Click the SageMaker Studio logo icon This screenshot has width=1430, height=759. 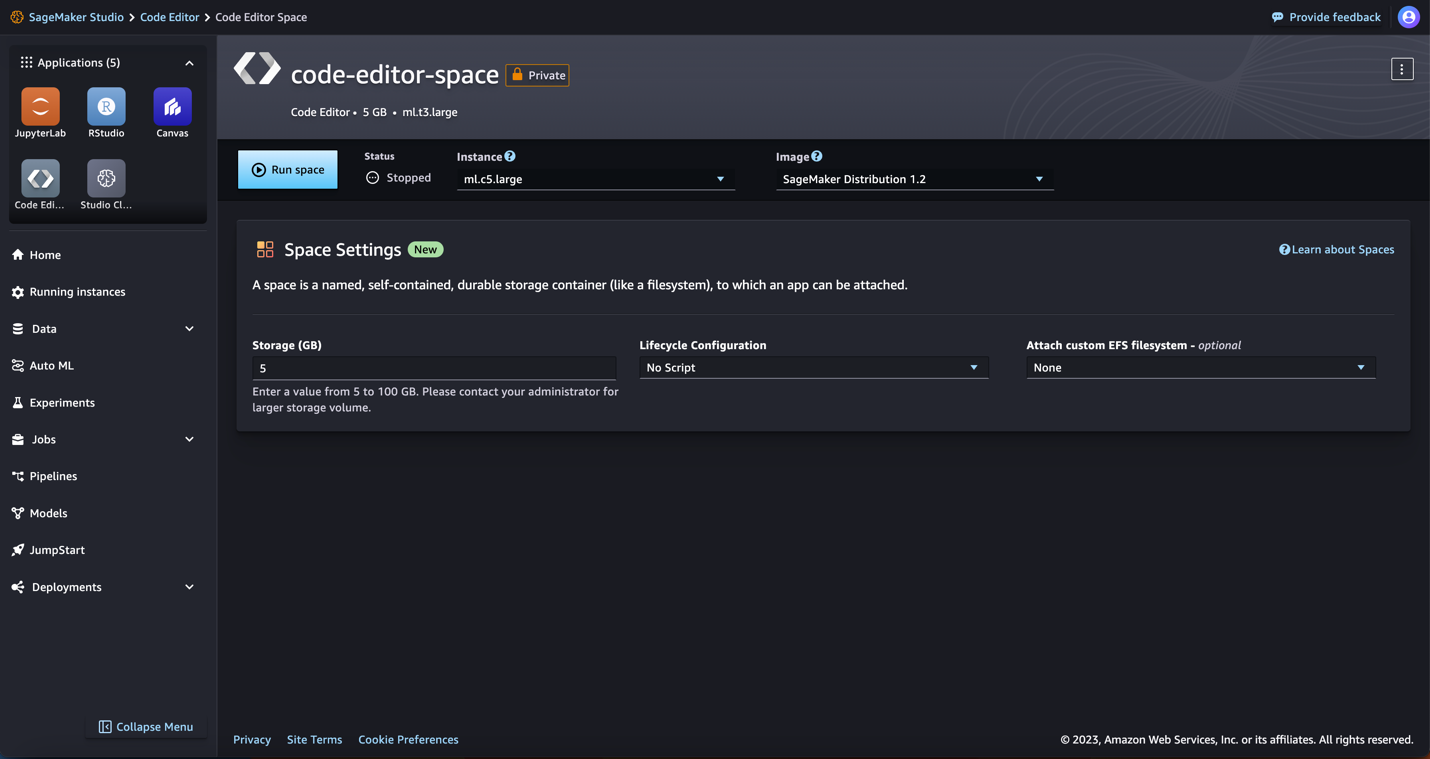click(x=17, y=17)
